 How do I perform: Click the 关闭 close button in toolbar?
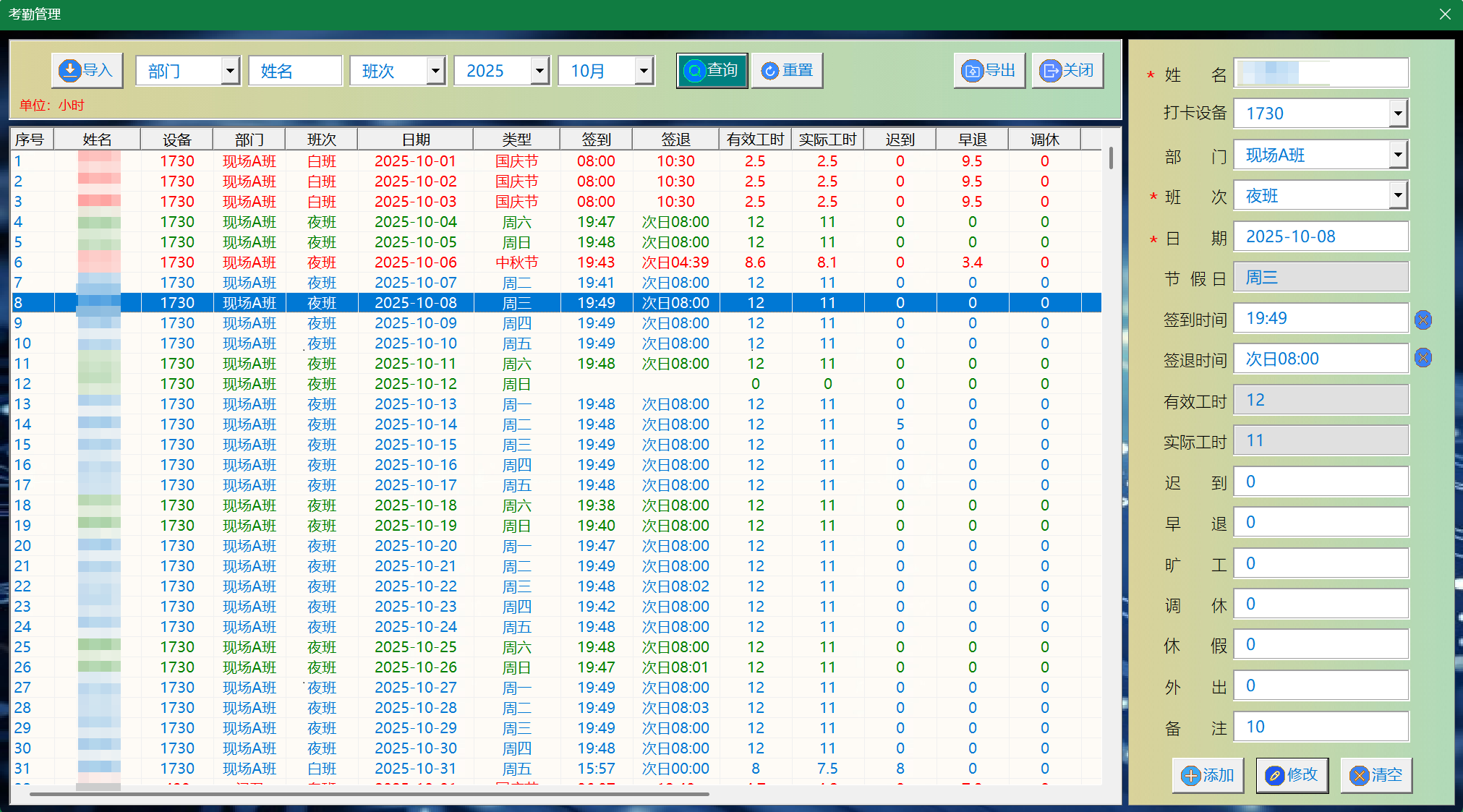tap(1067, 71)
